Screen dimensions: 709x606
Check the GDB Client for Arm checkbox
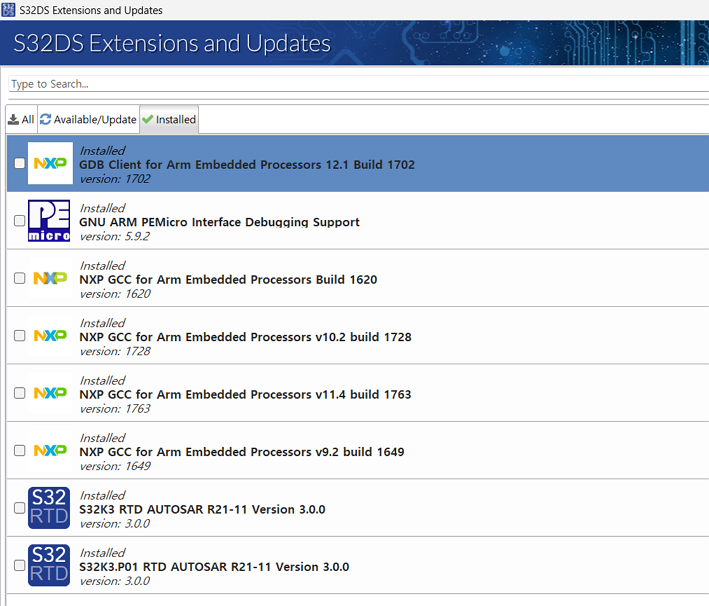[x=20, y=163]
